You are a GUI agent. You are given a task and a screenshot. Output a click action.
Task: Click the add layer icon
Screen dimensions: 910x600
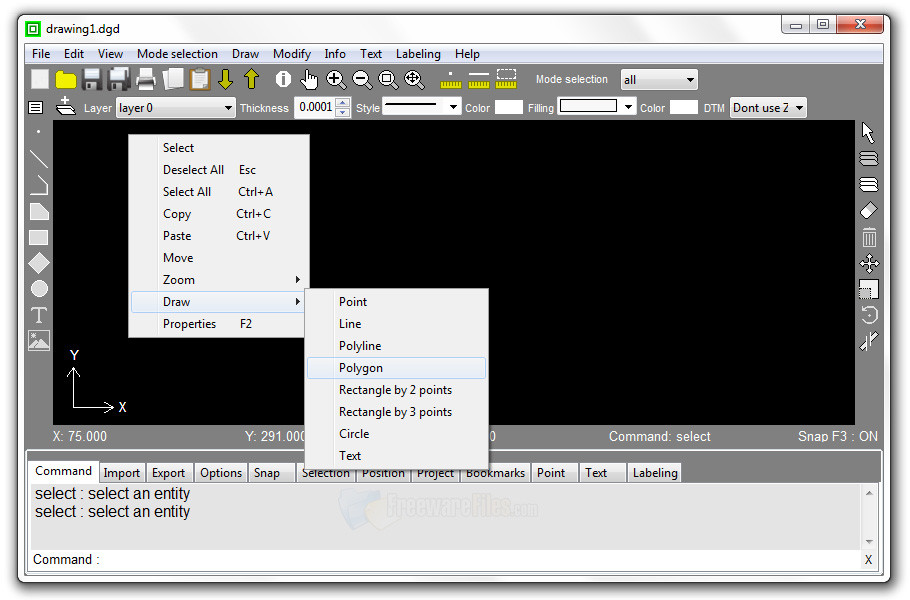pos(66,106)
